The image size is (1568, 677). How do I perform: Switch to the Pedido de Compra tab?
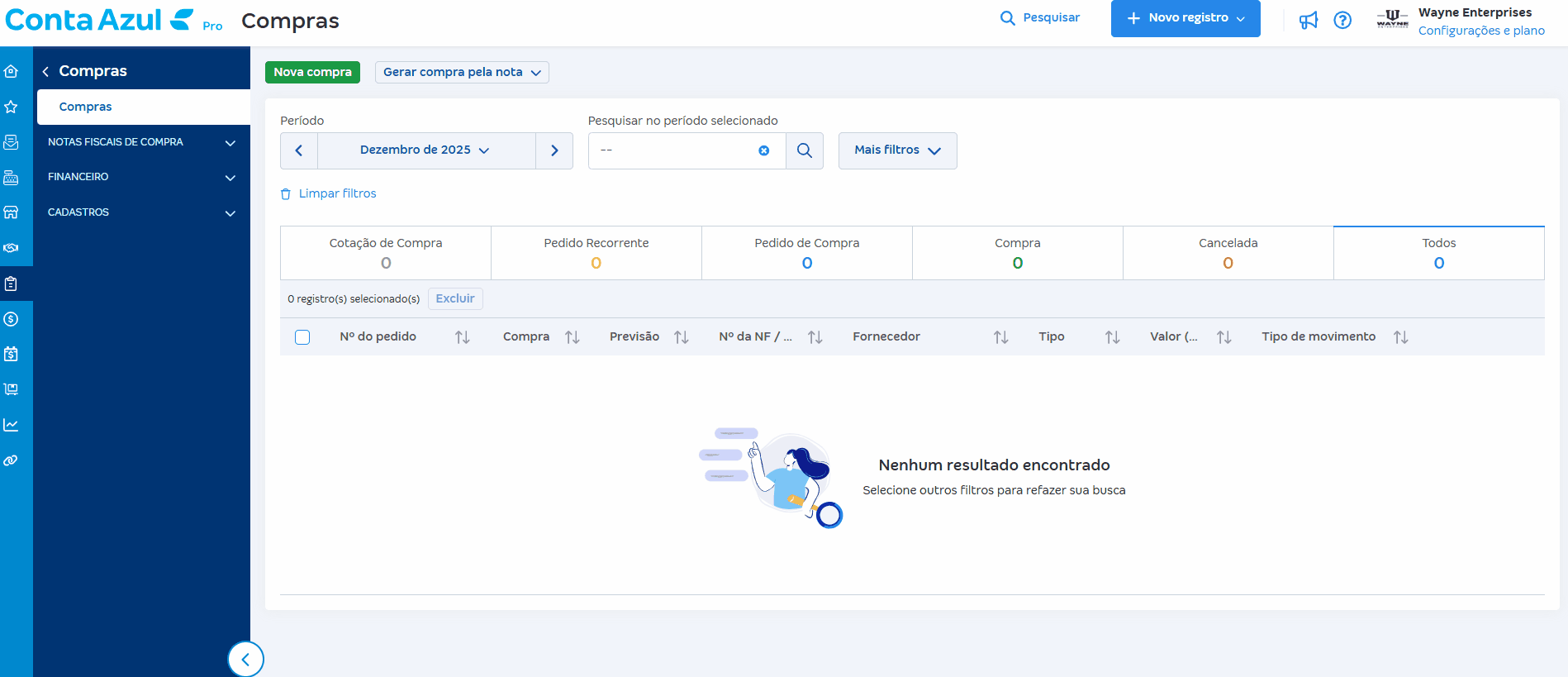click(806, 253)
